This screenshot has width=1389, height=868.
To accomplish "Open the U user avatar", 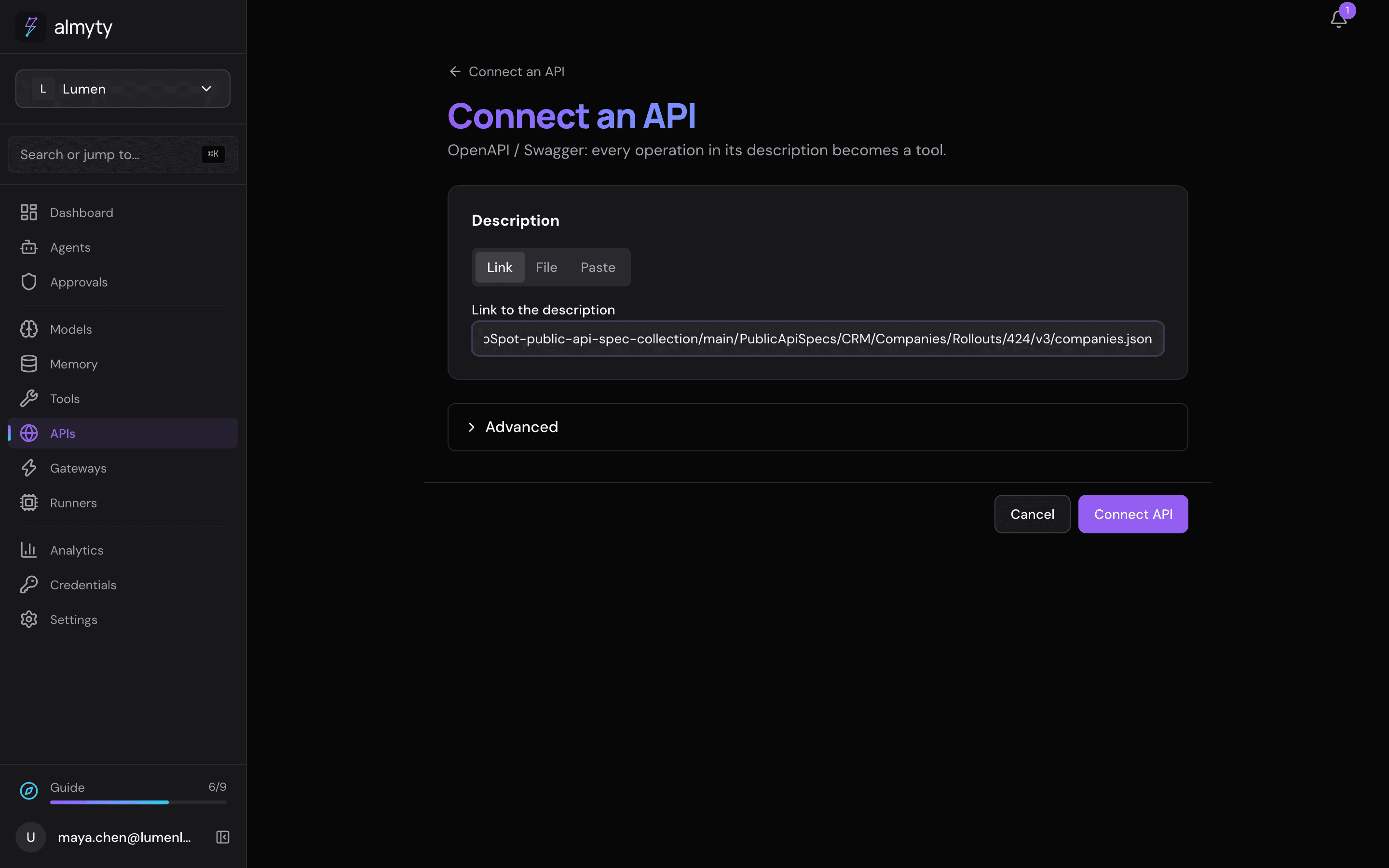I will point(31,837).
